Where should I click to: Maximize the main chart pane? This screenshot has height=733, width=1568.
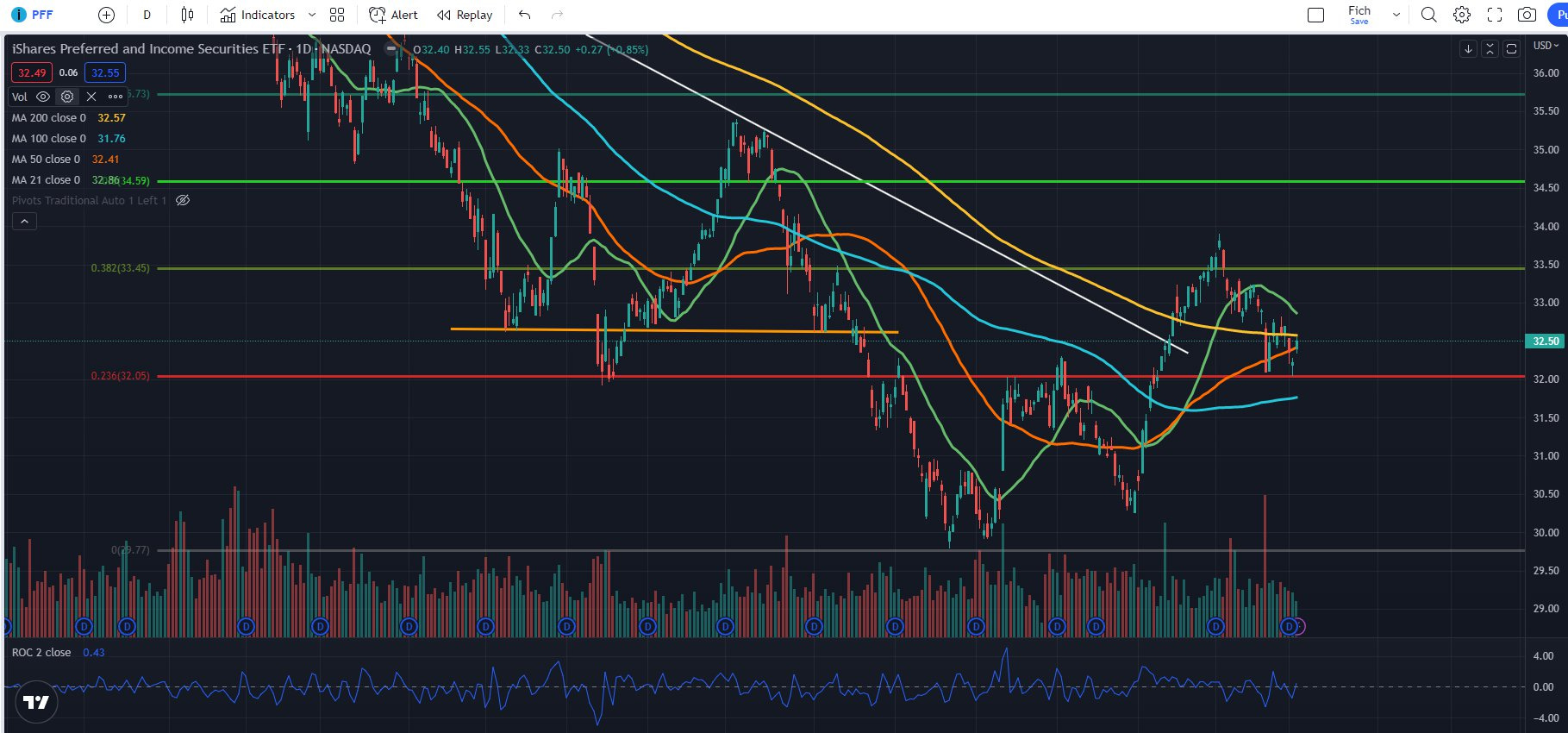1511,49
